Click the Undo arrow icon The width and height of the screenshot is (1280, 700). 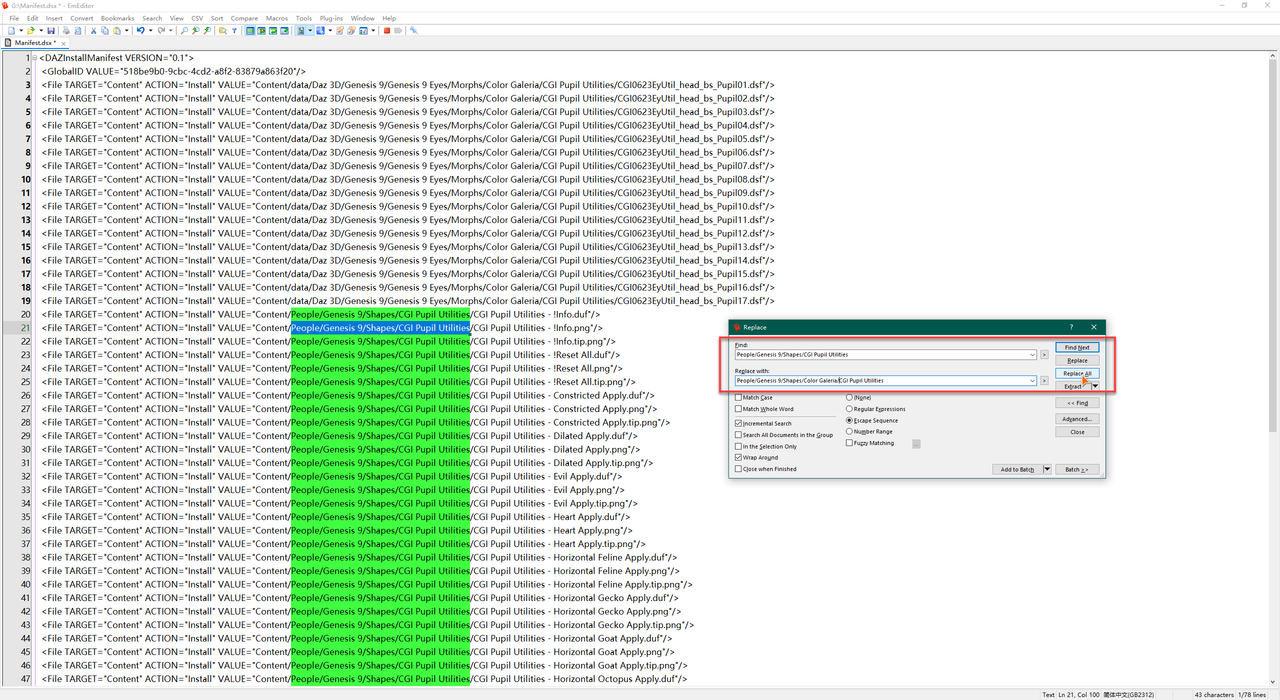pyautogui.click(x=140, y=31)
